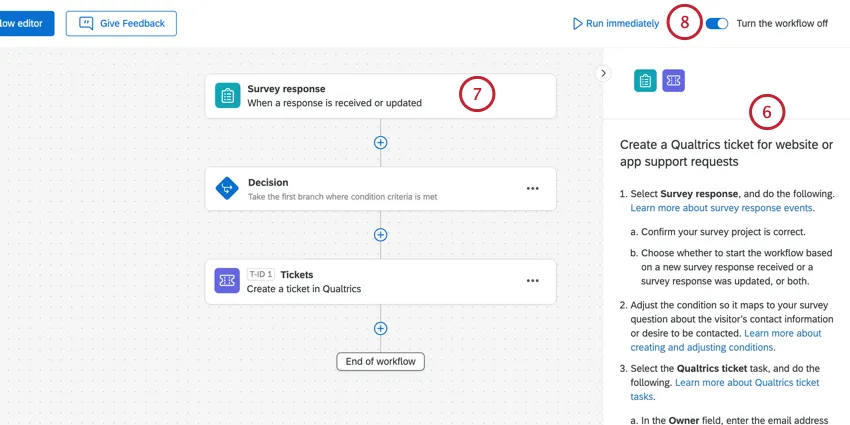Viewport: 850px width, 425px height.
Task: Select the Survey response trigger card
Action: pos(381,96)
